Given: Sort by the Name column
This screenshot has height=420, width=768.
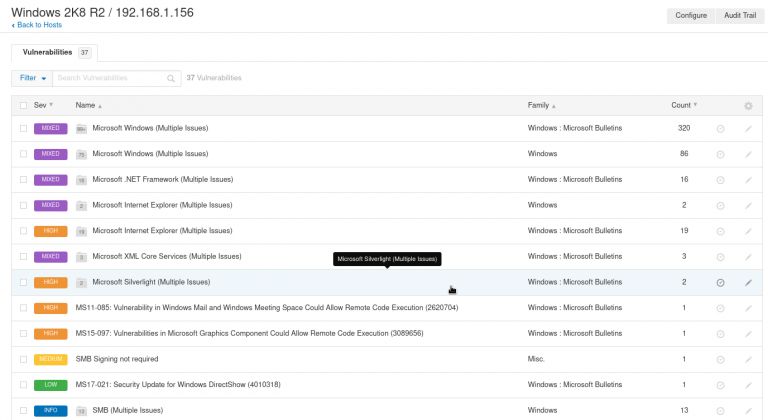Looking at the screenshot, I should (x=89, y=105).
